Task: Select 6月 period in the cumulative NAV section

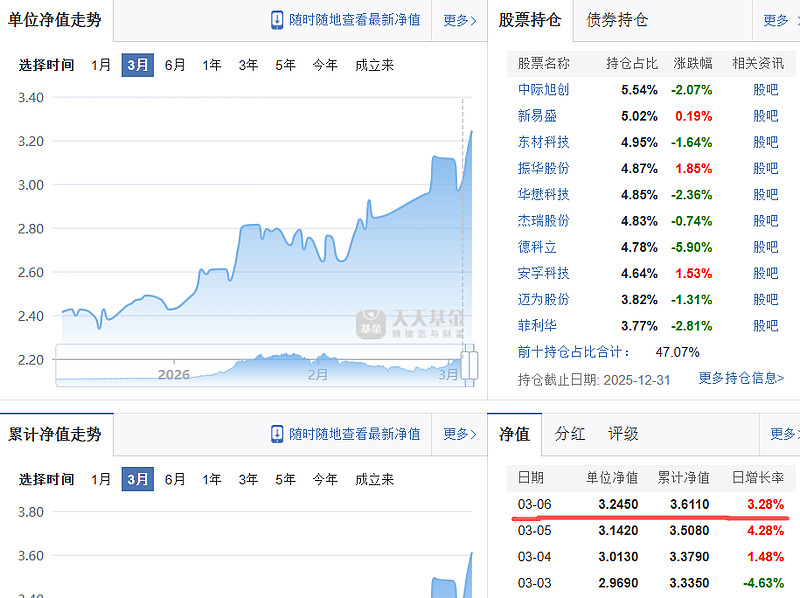Action: [174, 478]
